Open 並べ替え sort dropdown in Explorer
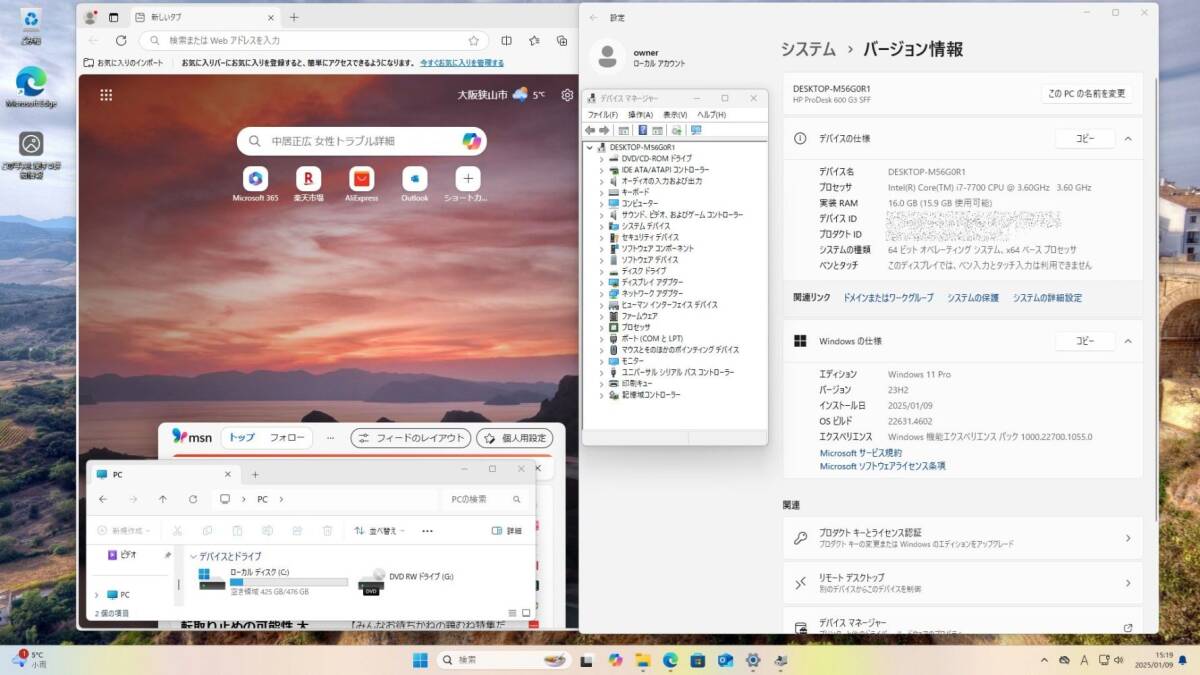The image size is (1200, 675). click(x=380, y=531)
